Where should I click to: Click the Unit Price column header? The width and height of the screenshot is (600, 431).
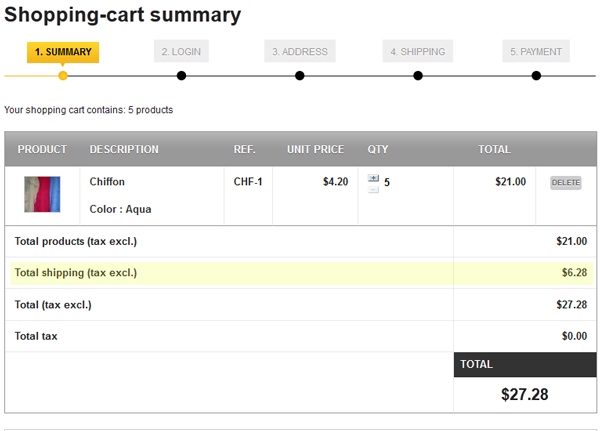(x=315, y=150)
